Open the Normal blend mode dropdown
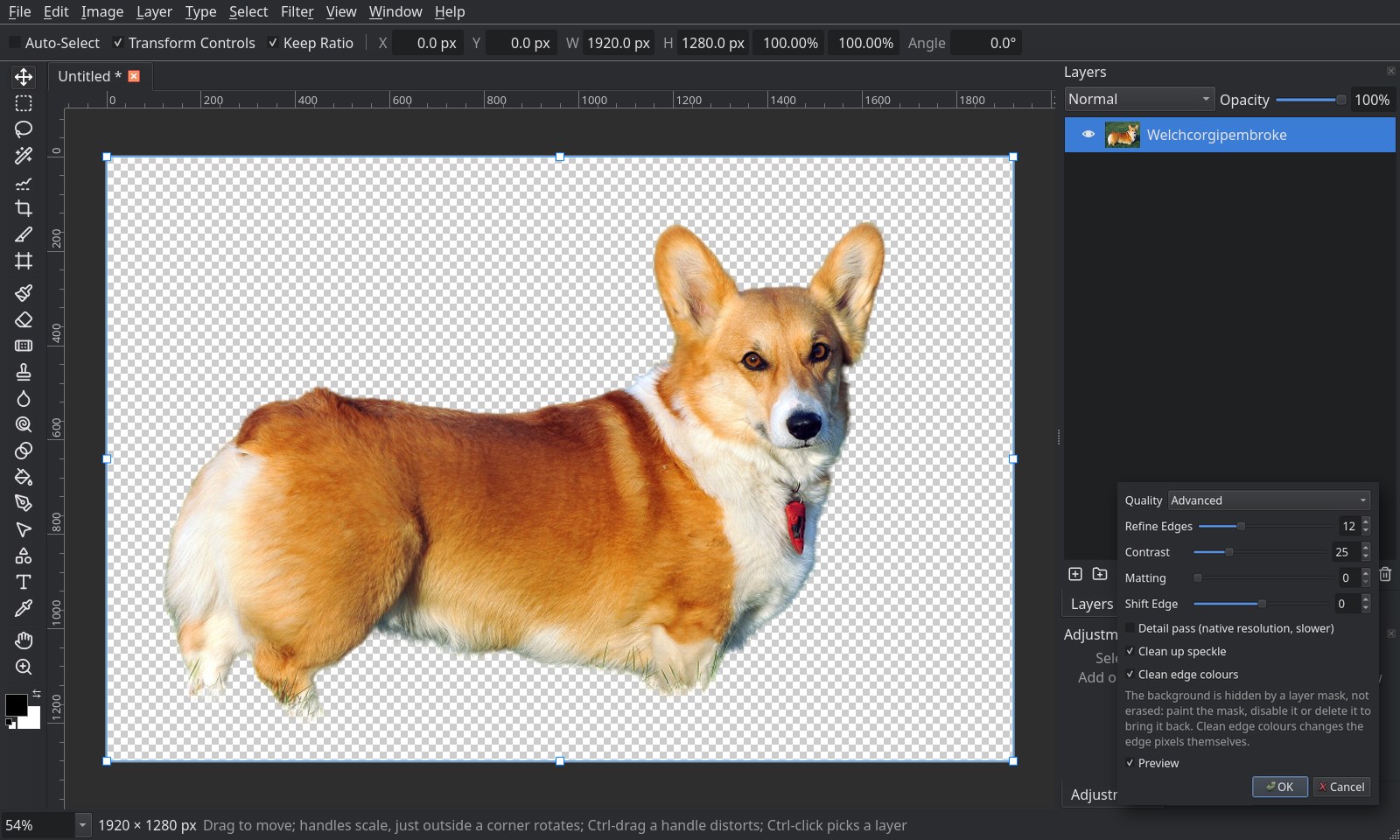Image resolution: width=1400 pixels, height=840 pixels. (1139, 99)
